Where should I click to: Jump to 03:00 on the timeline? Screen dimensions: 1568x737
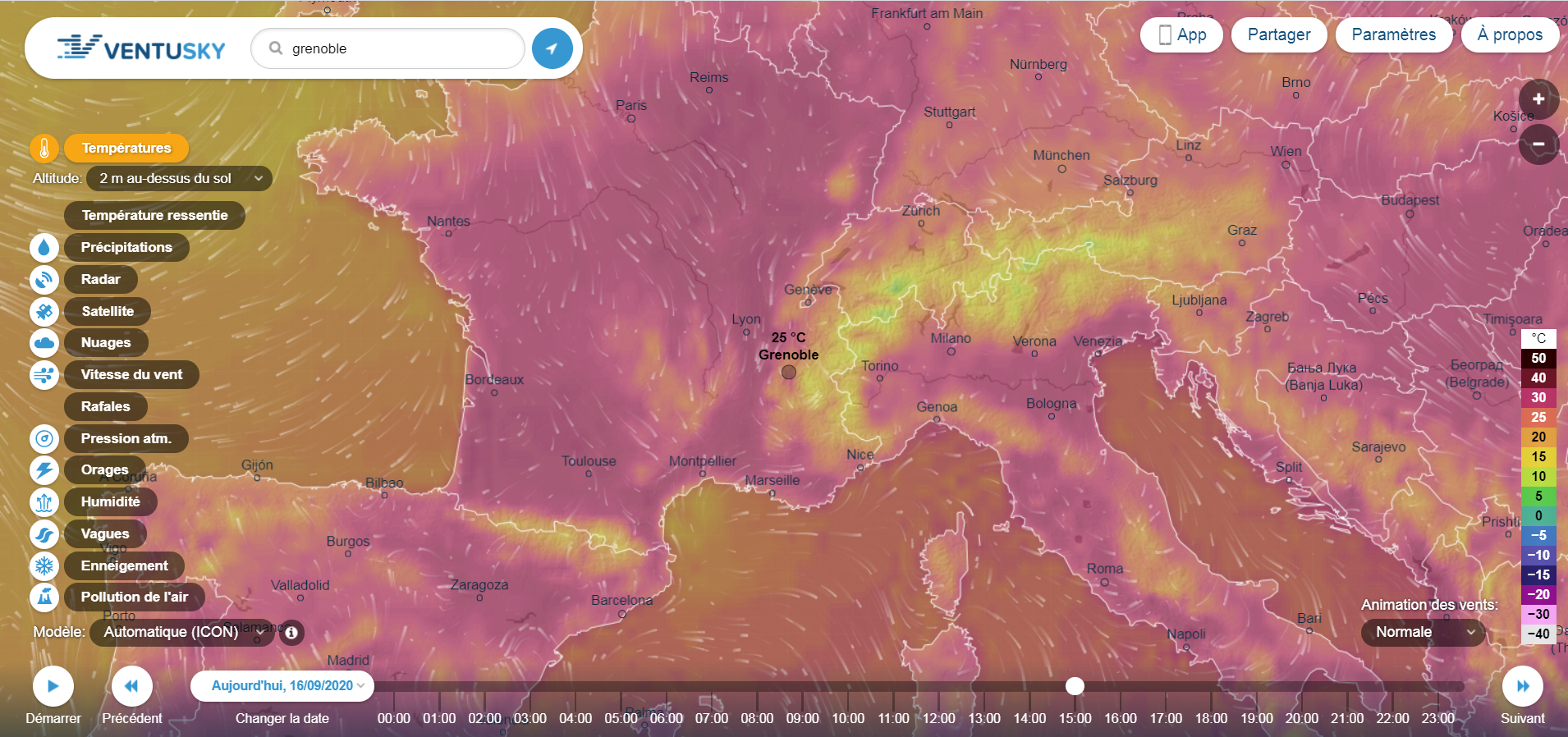click(x=530, y=718)
